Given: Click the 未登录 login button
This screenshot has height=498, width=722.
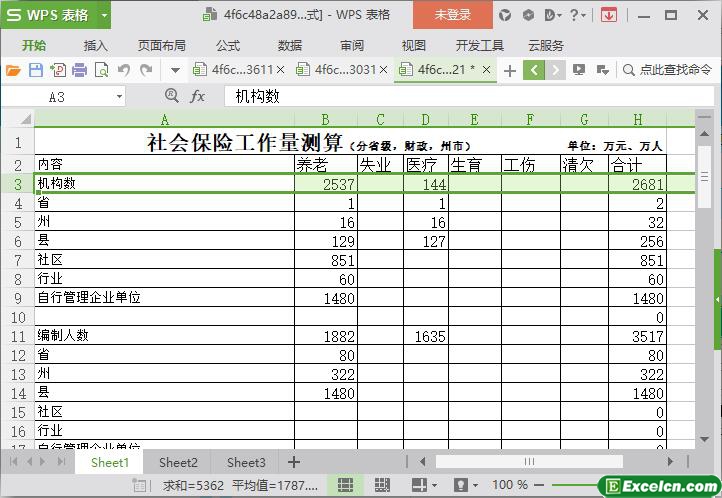Looking at the screenshot, I should pos(452,15).
